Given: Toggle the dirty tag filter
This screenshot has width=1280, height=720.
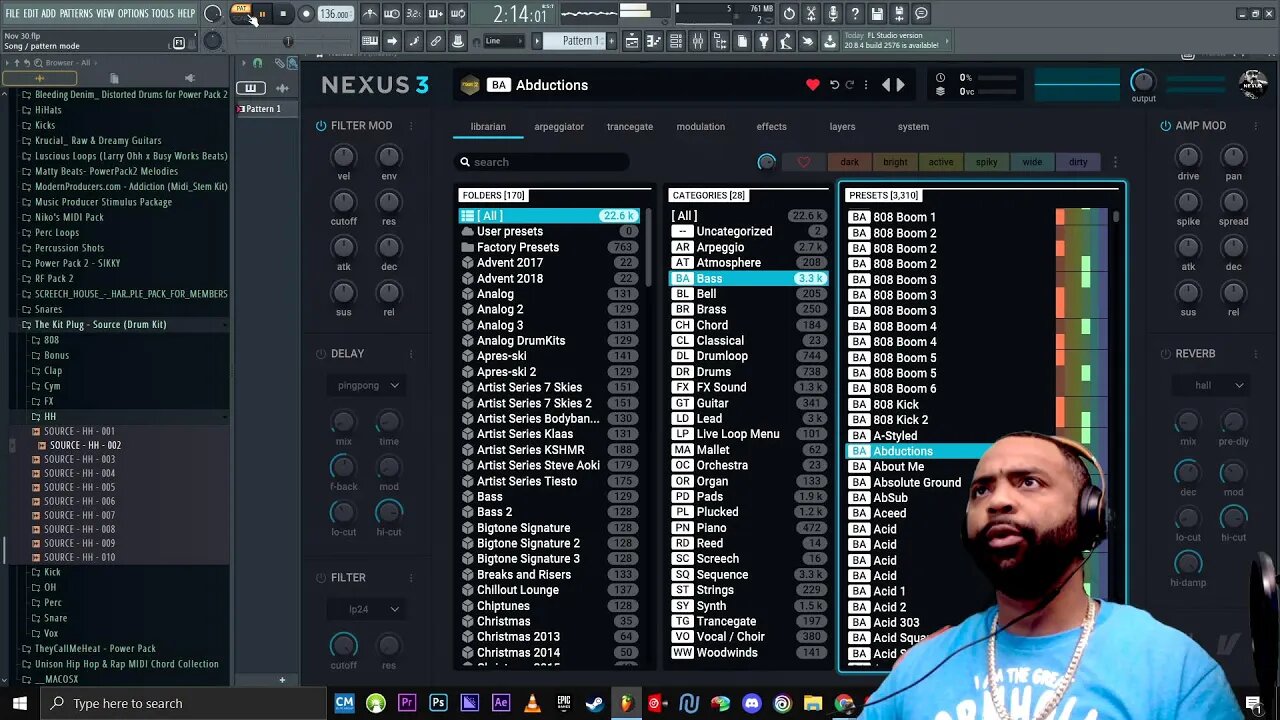Looking at the screenshot, I should click(1078, 162).
